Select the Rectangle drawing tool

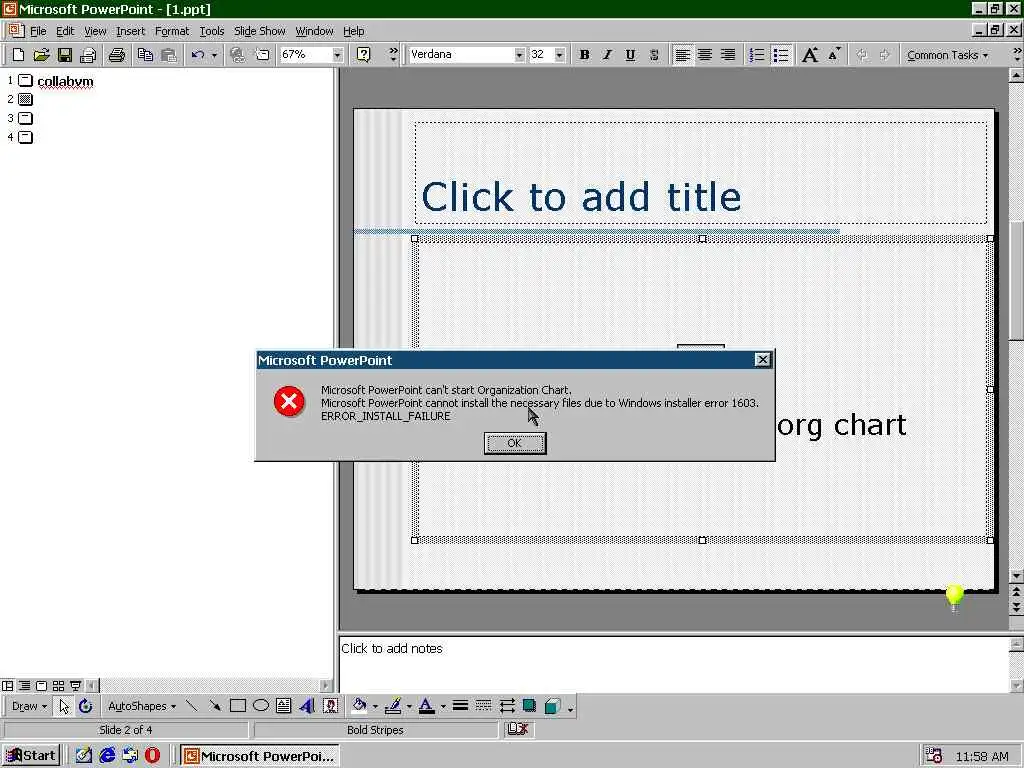(238, 706)
